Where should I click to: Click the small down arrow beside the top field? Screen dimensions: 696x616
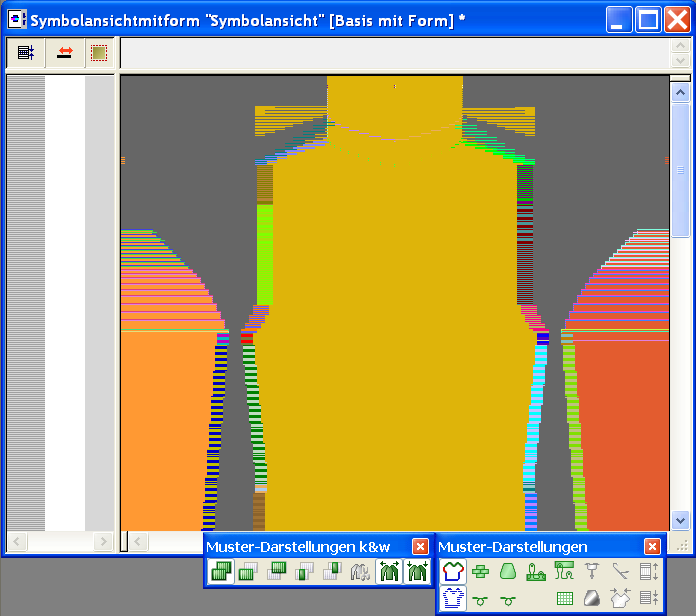tap(680, 60)
